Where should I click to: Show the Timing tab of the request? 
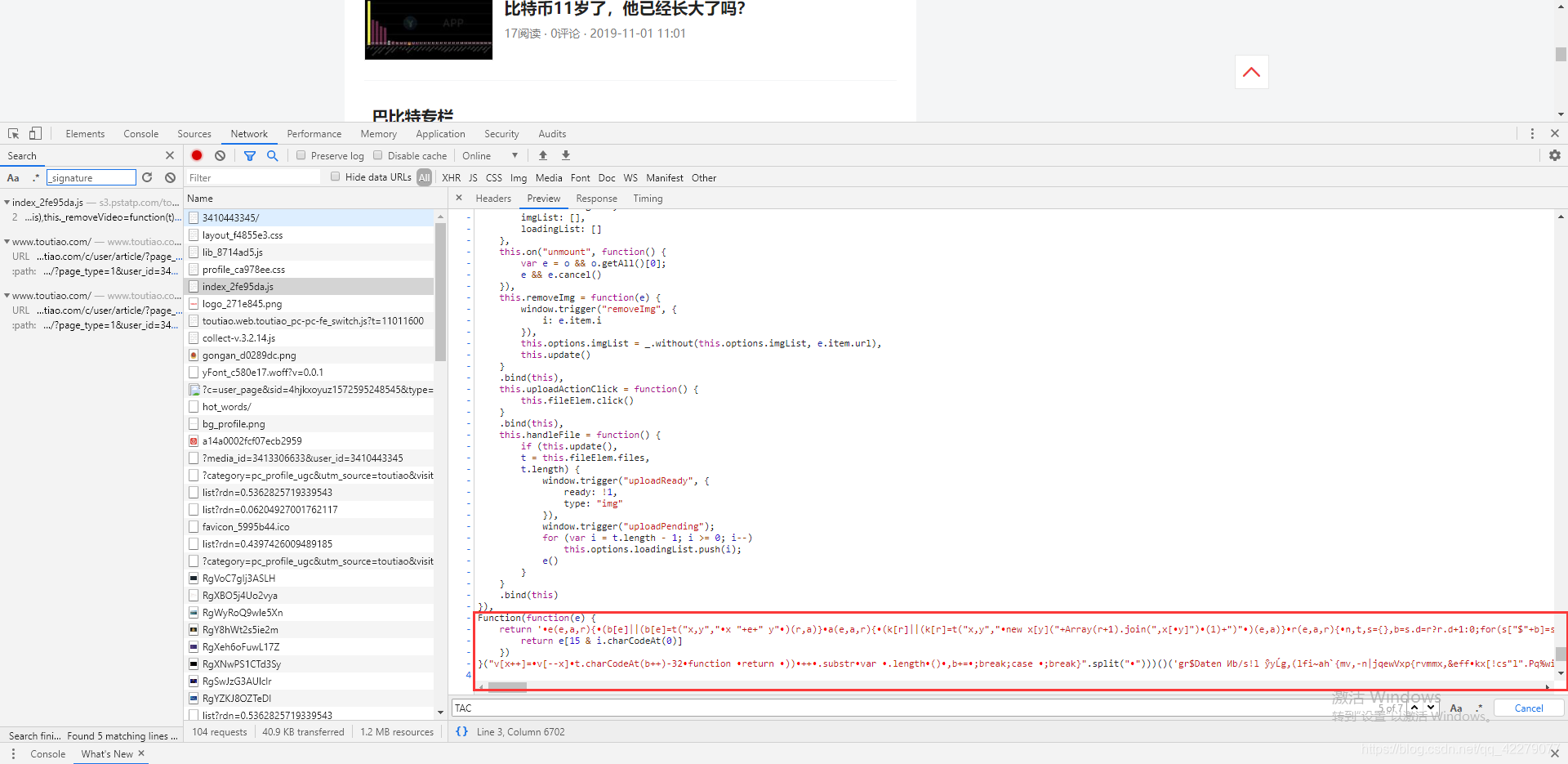(x=648, y=198)
